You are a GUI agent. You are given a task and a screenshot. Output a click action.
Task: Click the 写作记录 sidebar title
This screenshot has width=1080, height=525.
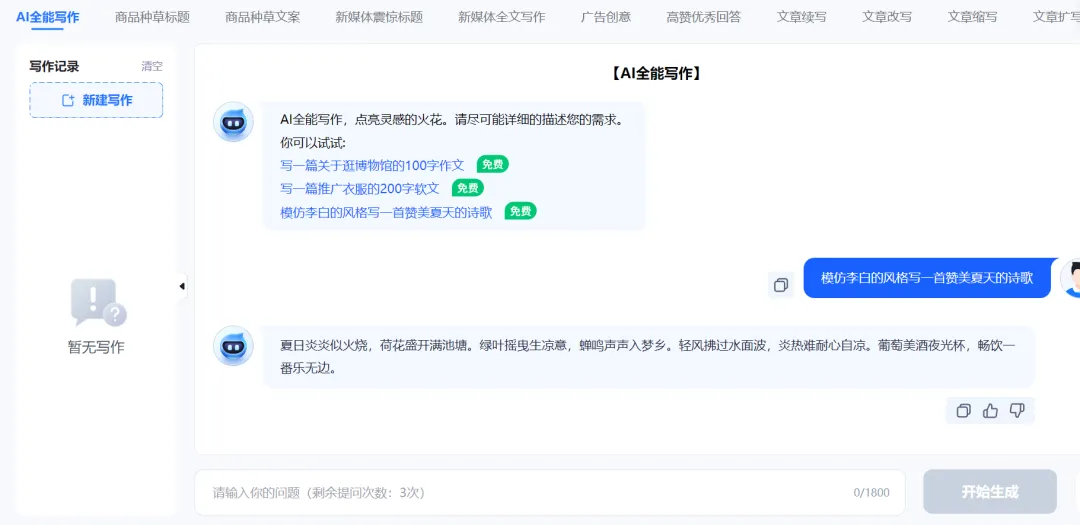click(x=54, y=67)
